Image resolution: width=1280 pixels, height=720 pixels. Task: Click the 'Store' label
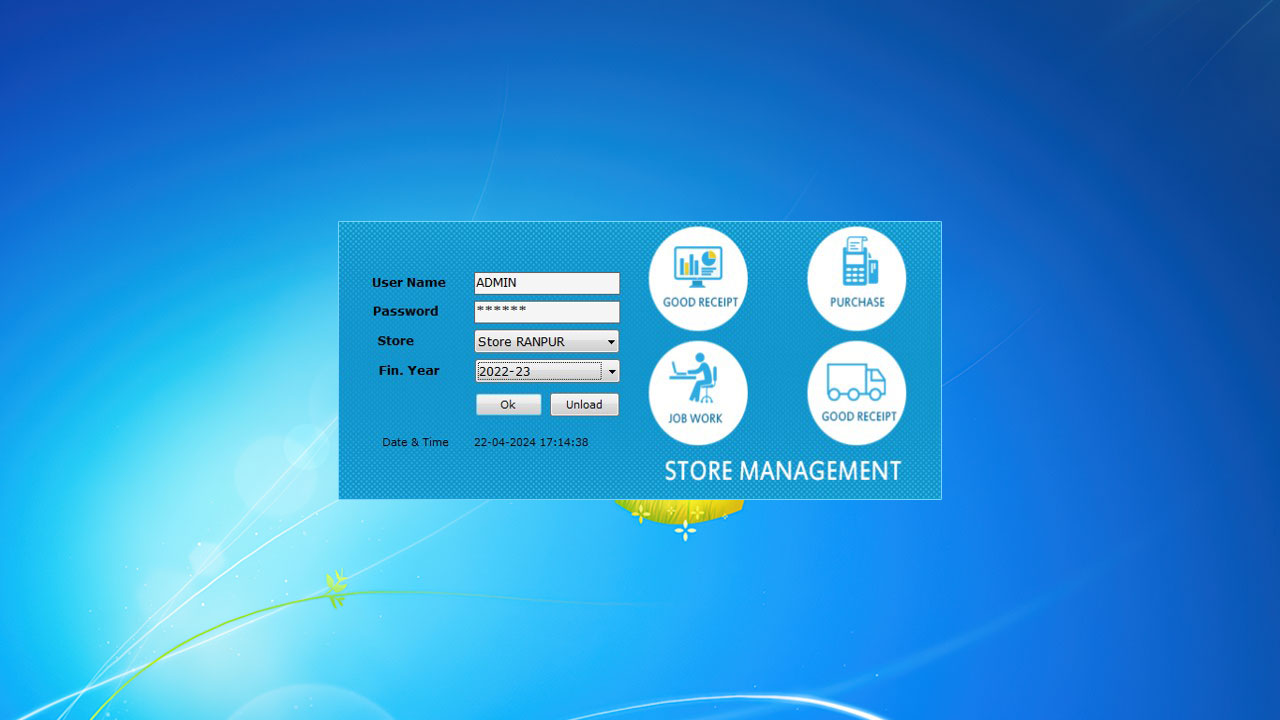[395, 341]
